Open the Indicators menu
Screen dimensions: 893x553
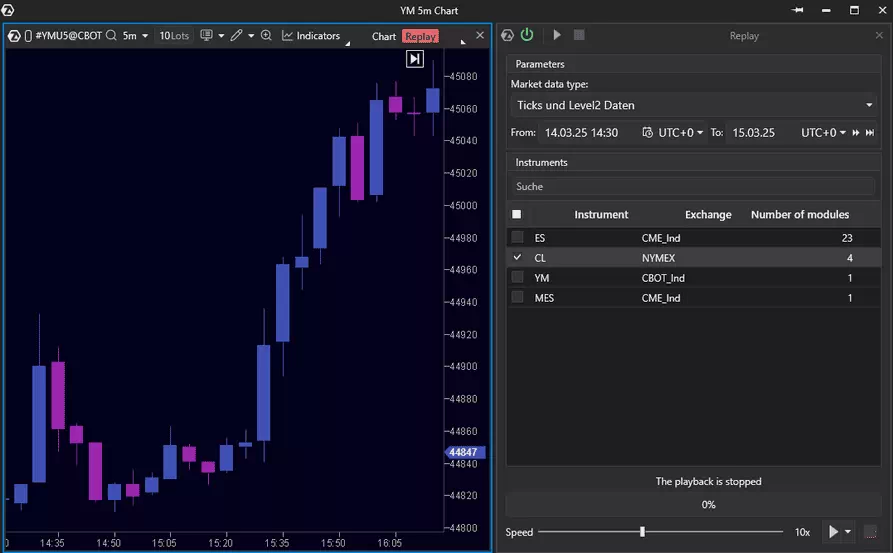click(x=318, y=35)
